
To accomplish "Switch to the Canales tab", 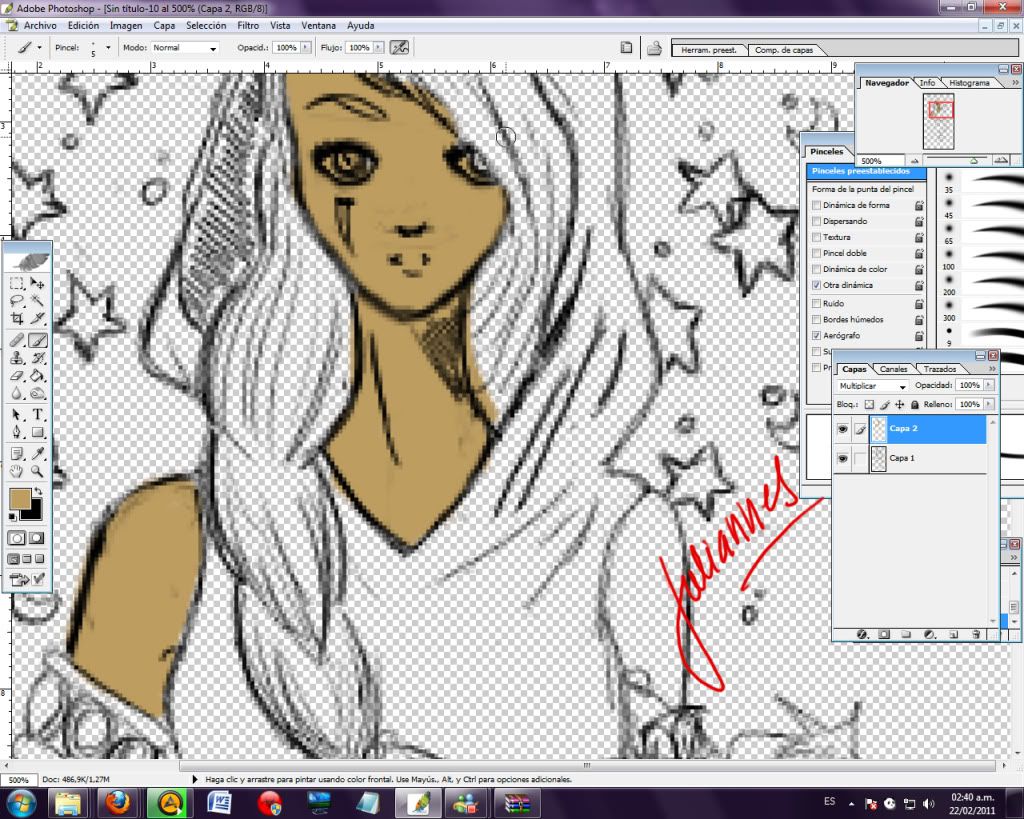I will [893, 369].
